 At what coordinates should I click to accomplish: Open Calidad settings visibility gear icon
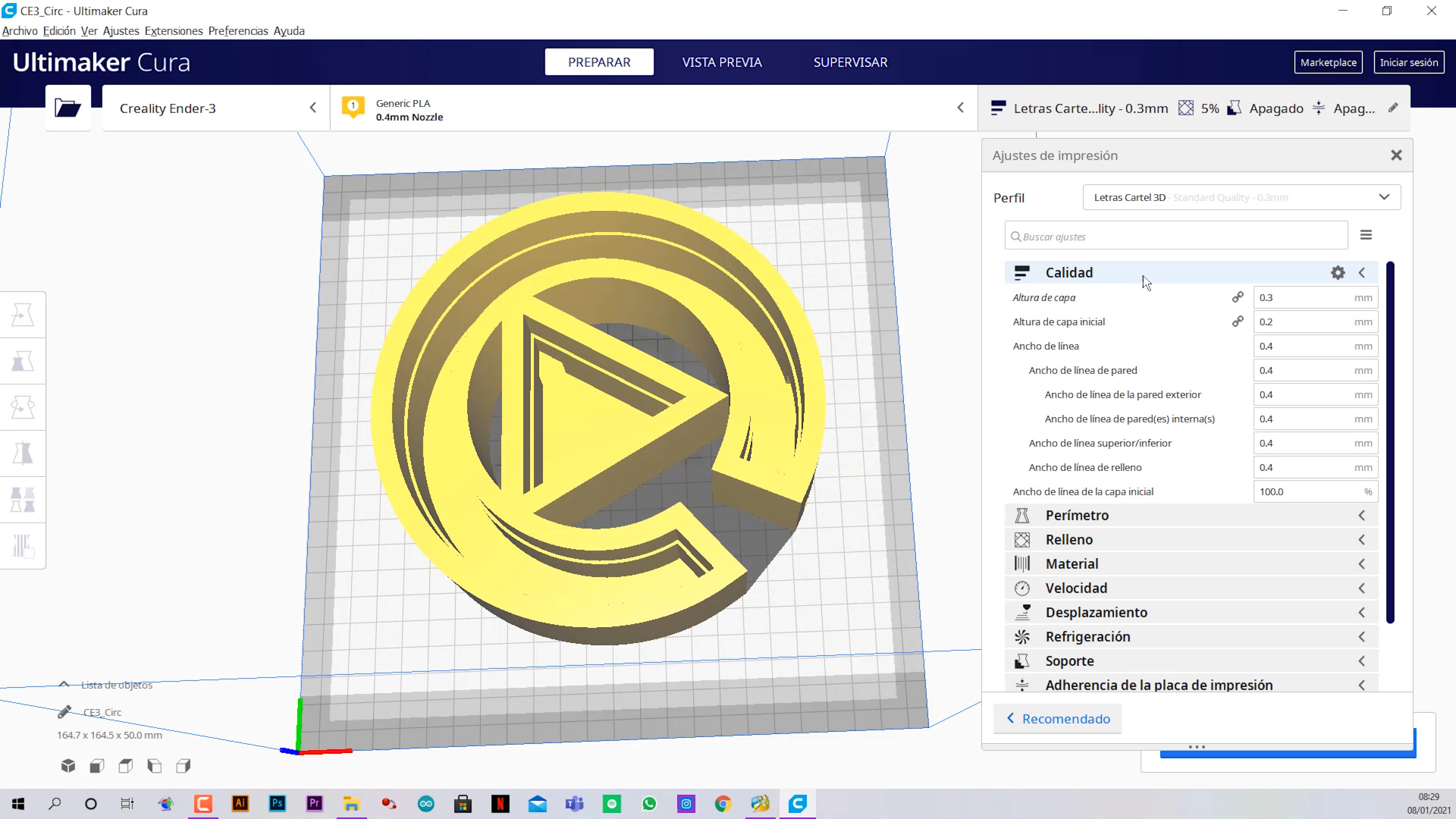tap(1338, 272)
